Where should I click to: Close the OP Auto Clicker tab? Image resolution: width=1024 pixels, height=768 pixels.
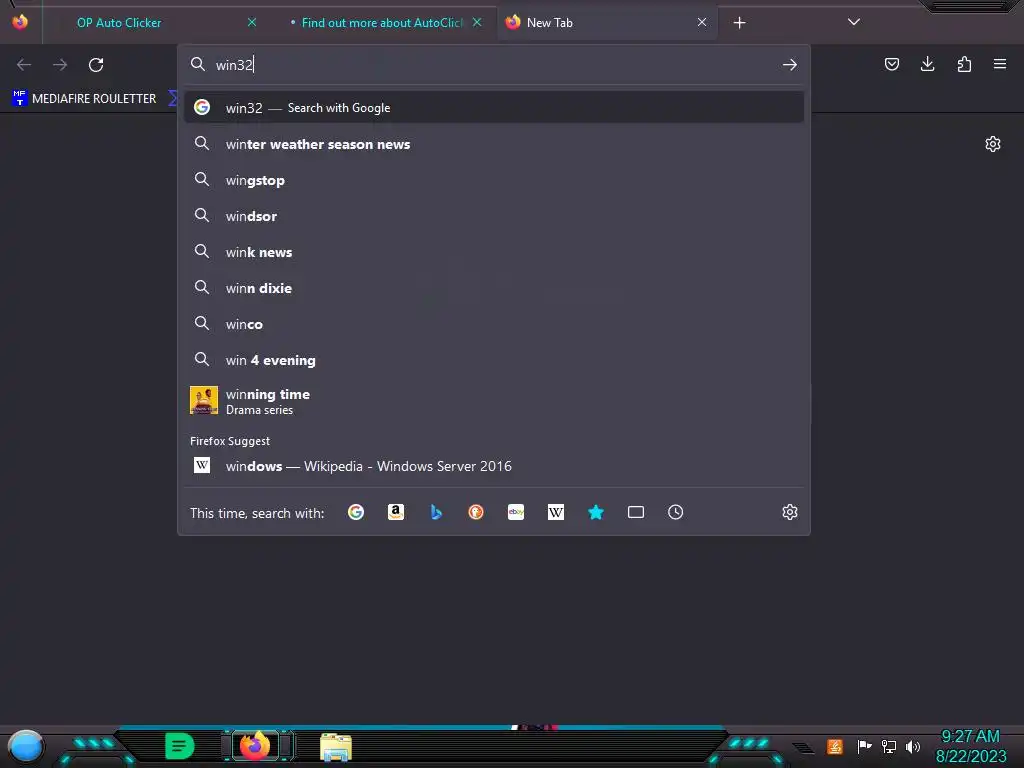tap(252, 23)
